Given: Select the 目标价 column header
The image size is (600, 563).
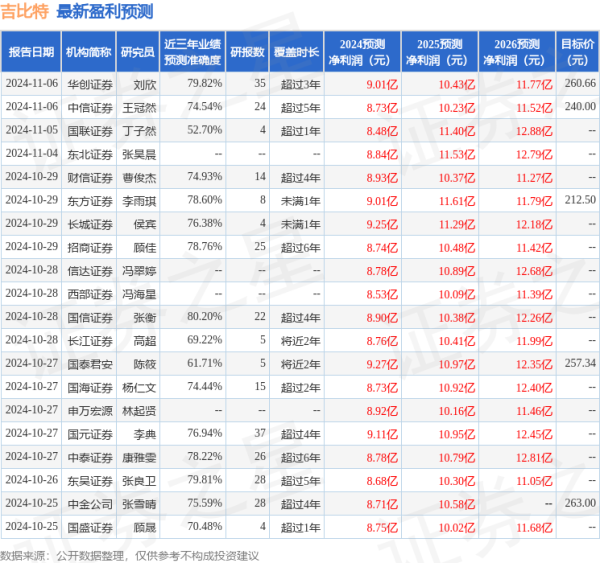Looking at the screenshot, I should click(x=577, y=52).
